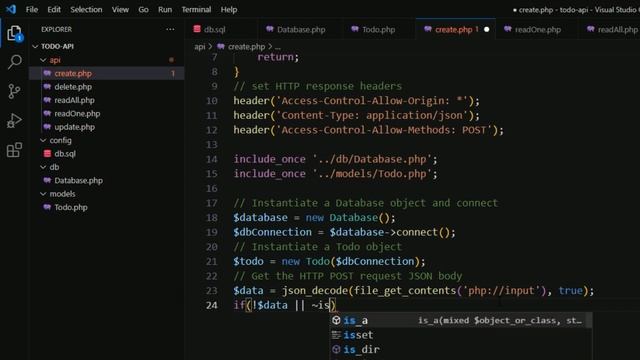Click problem count badge on create.php row
Image resolution: width=640 pixels, height=360 pixels.
coord(173,73)
